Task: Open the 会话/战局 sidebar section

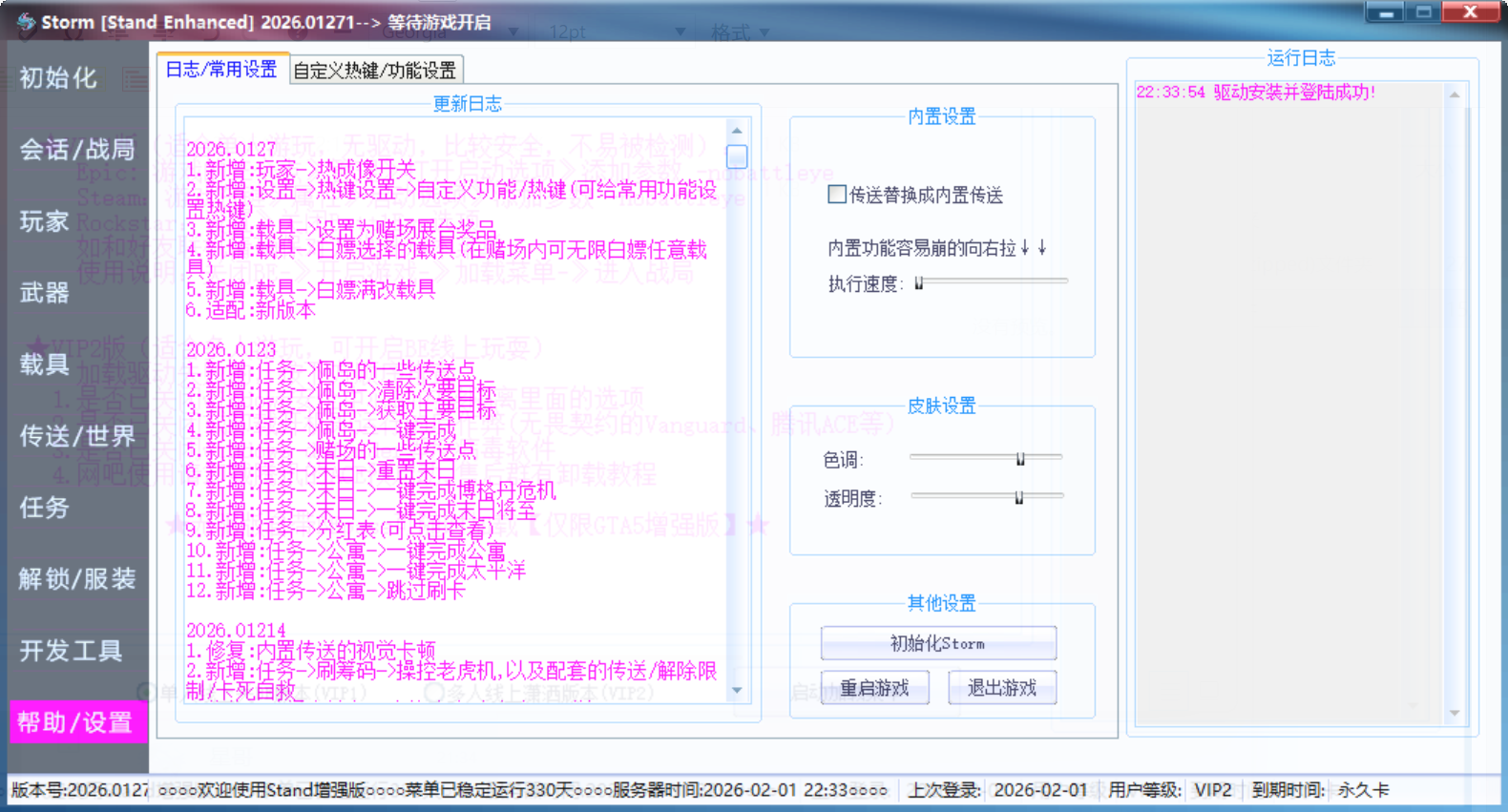Action: tap(77, 150)
